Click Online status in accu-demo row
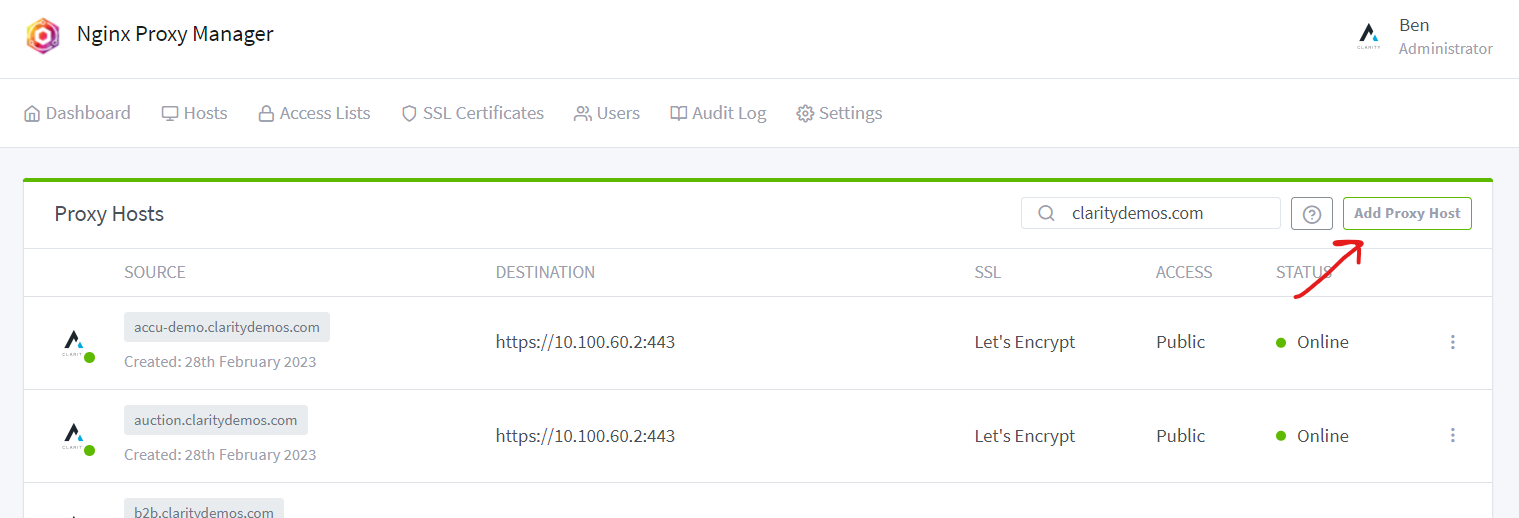Image resolution: width=1519 pixels, height=518 pixels. pyautogui.click(x=1312, y=342)
